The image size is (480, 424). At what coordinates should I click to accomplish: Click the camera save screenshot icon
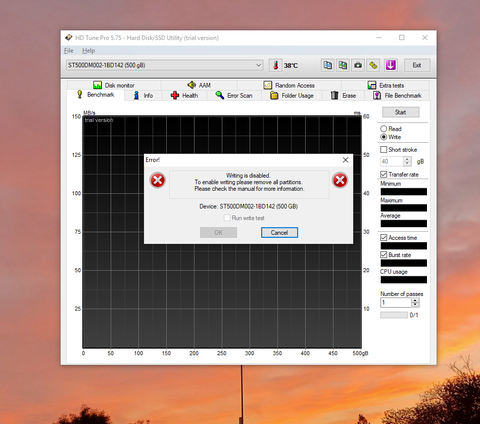click(358, 65)
